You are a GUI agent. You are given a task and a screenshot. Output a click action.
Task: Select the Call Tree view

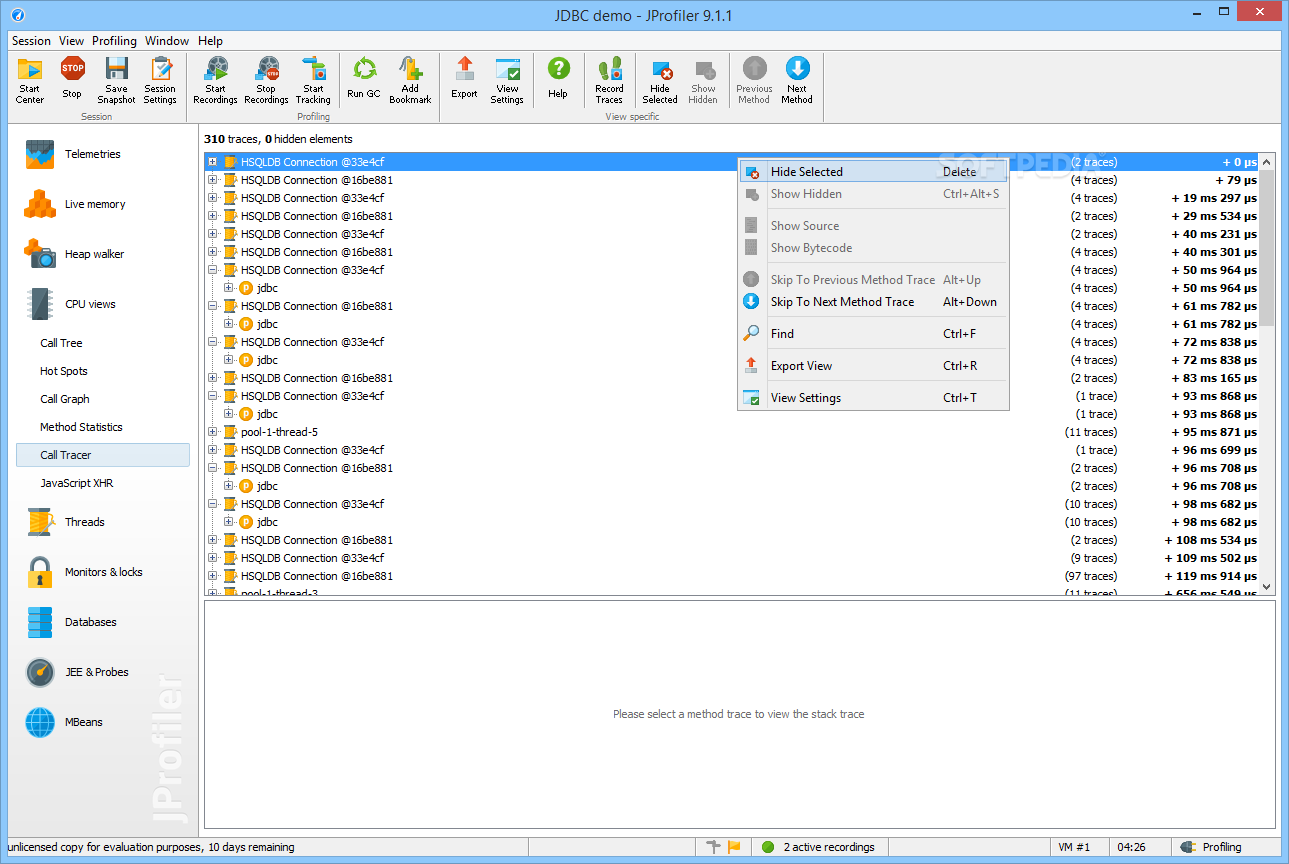61,343
